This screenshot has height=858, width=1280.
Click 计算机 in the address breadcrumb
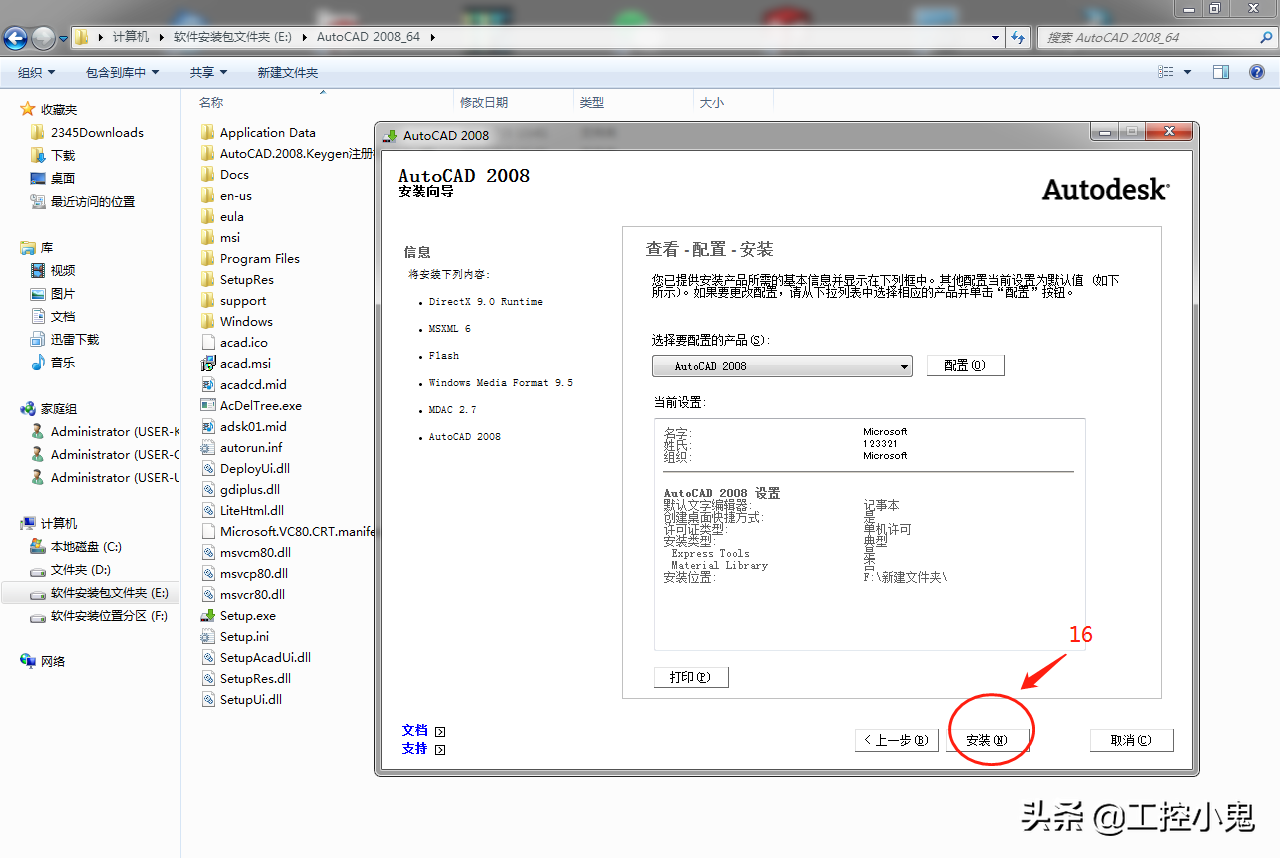(x=131, y=37)
